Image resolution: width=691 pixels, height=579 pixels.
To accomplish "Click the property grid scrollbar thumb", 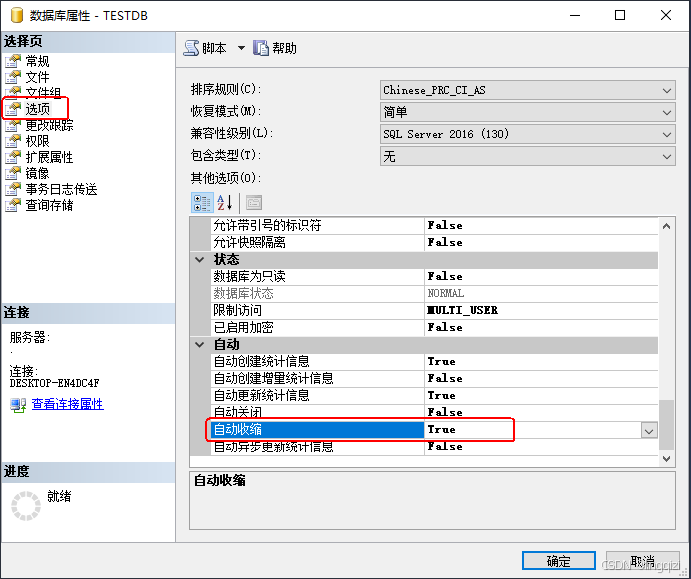I will click(x=666, y=425).
